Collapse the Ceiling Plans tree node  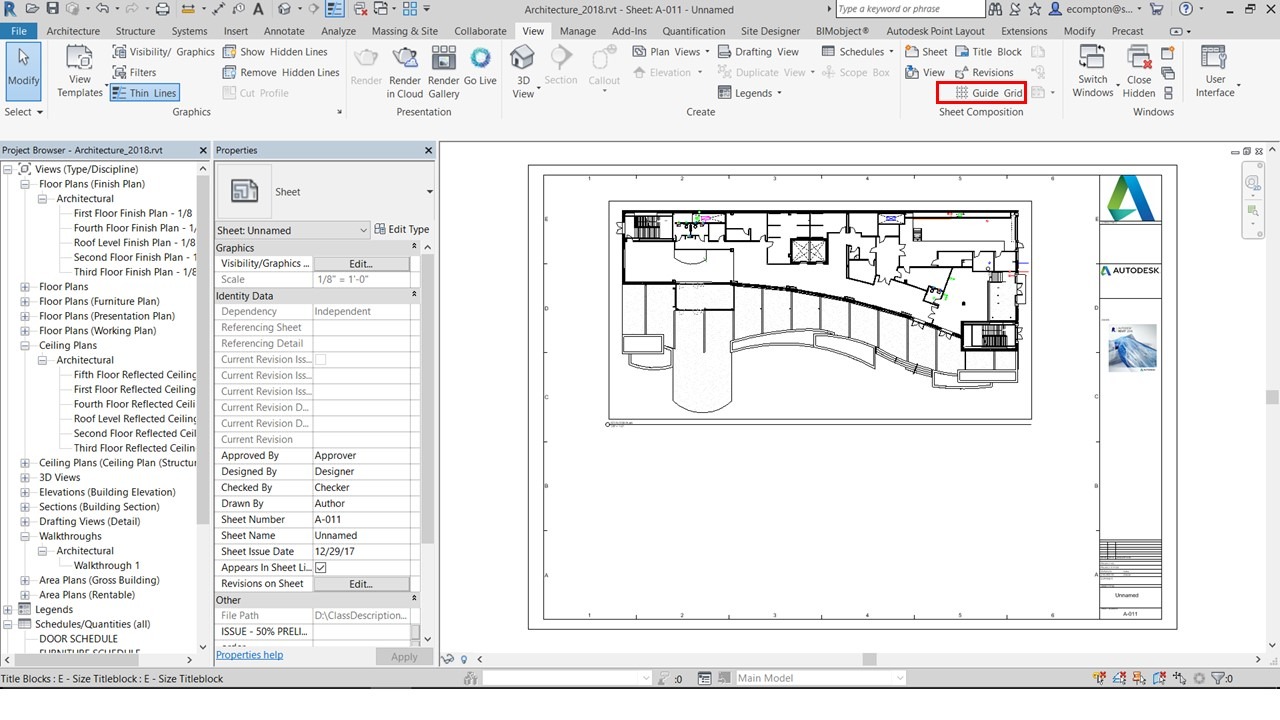[25, 345]
